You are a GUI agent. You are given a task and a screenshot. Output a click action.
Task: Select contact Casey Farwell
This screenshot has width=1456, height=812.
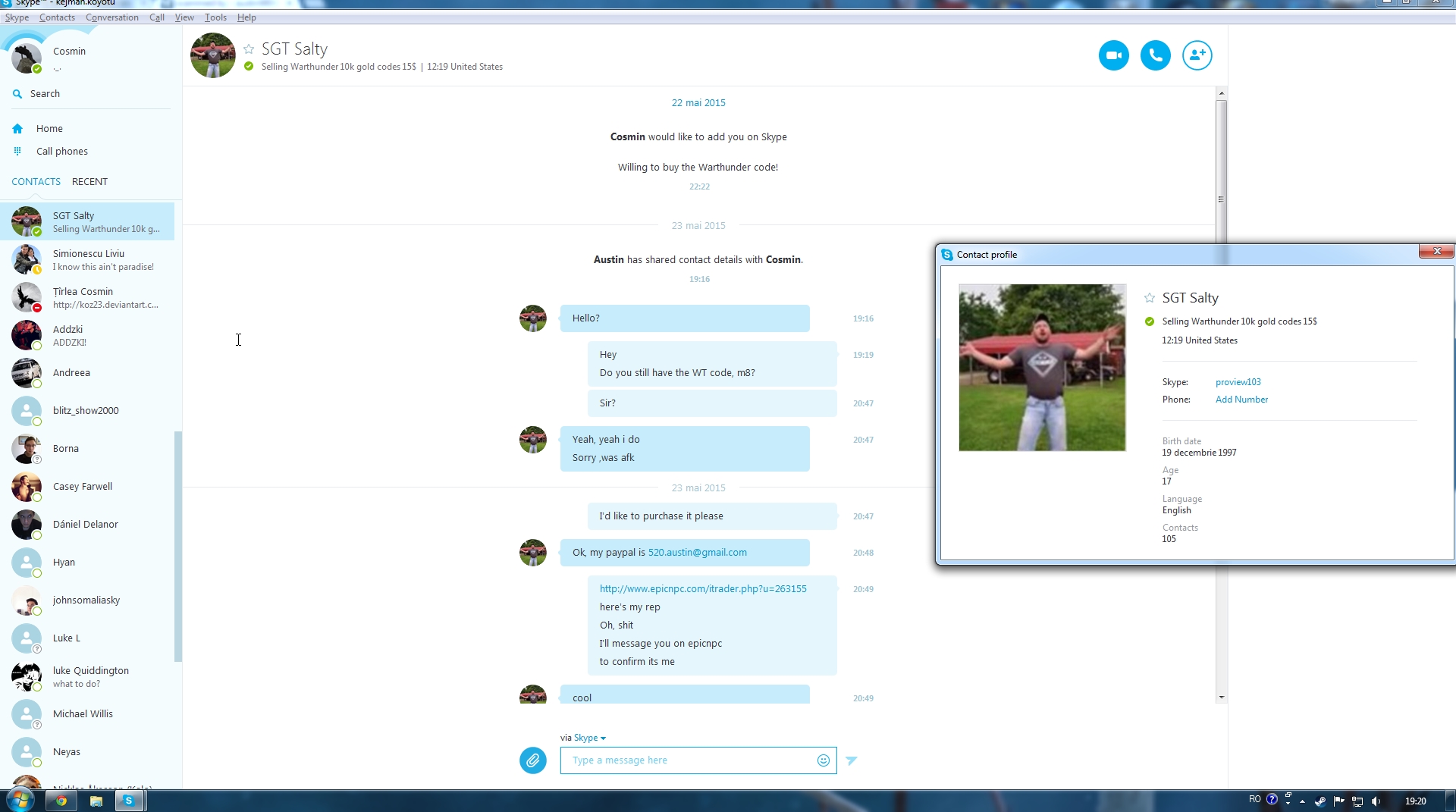coord(87,487)
